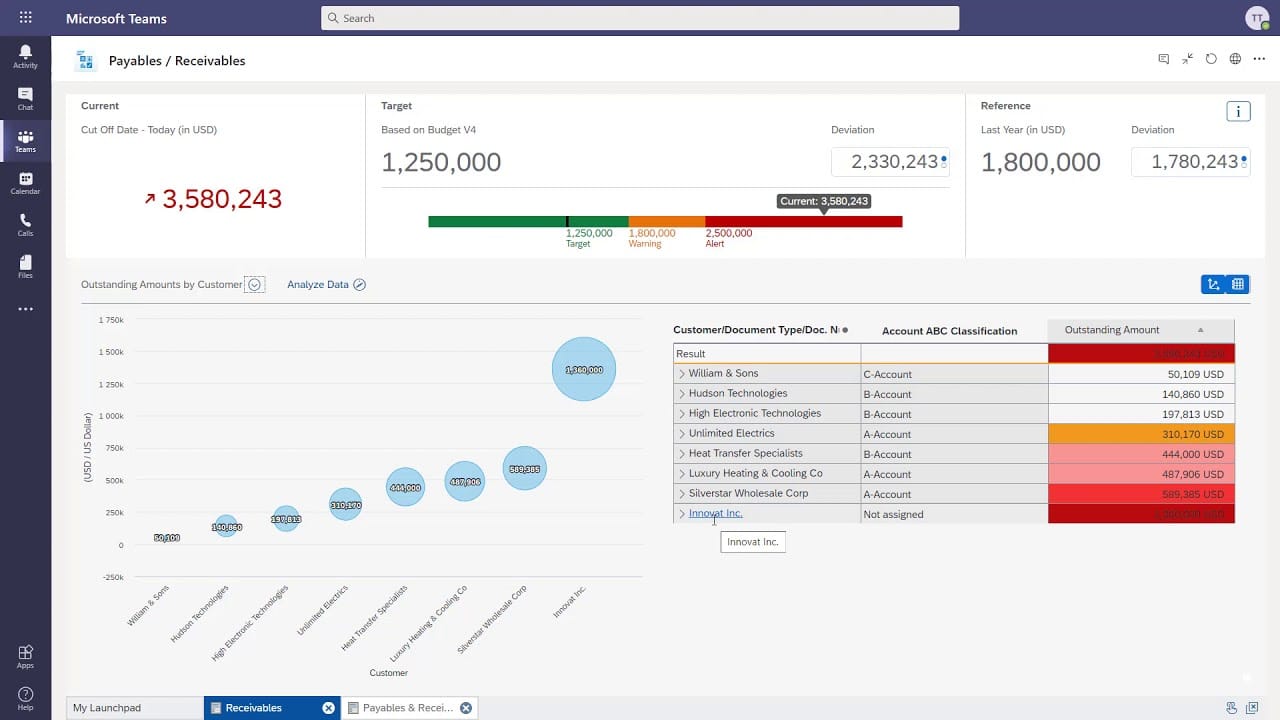Switch to the My Launchpad tab
The height and width of the screenshot is (720, 1280).
click(x=134, y=708)
